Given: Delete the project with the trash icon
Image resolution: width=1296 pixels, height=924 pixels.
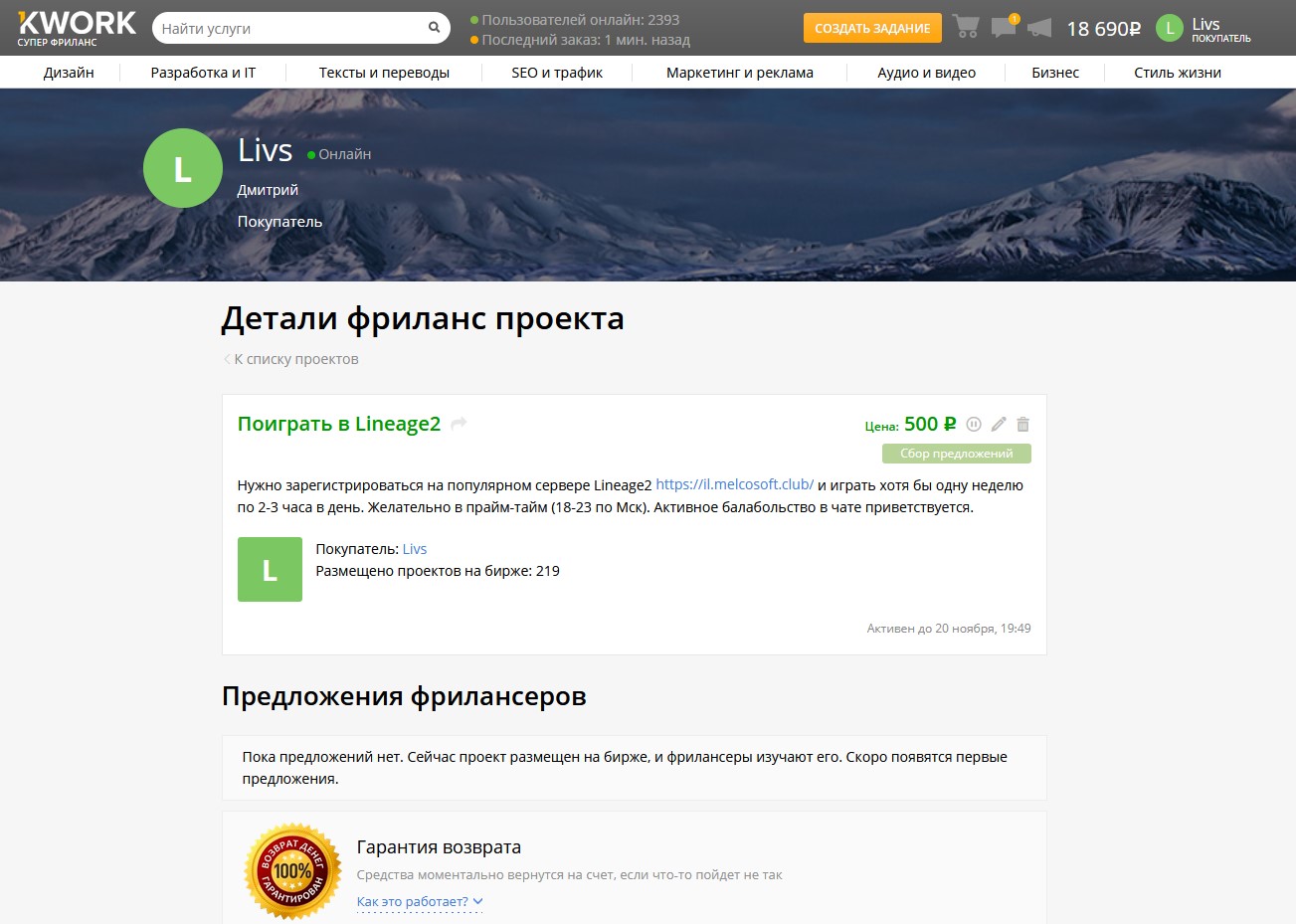Looking at the screenshot, I should pos(1022,424).
